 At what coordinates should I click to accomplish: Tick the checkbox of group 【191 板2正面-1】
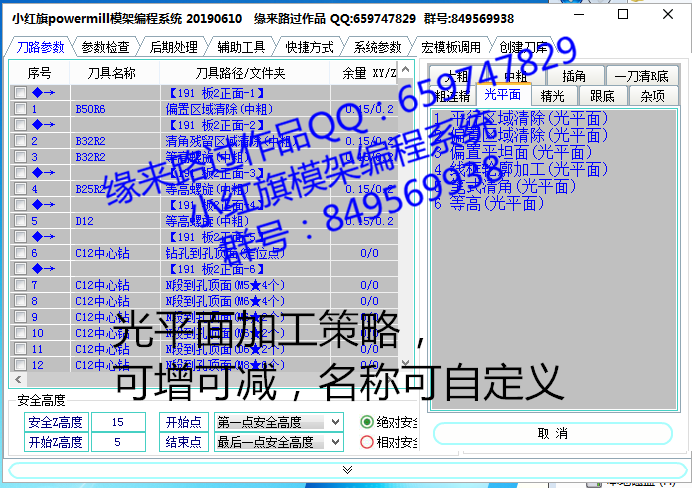[20, 93]
